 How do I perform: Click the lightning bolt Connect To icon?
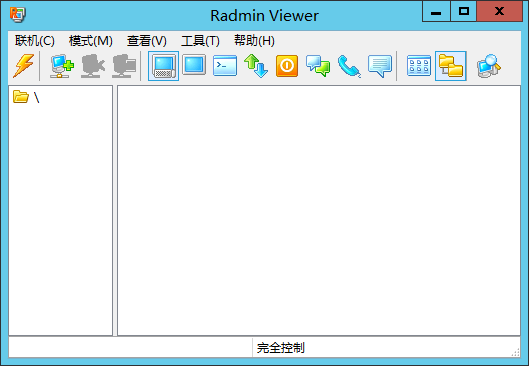(x=24, y=66)
